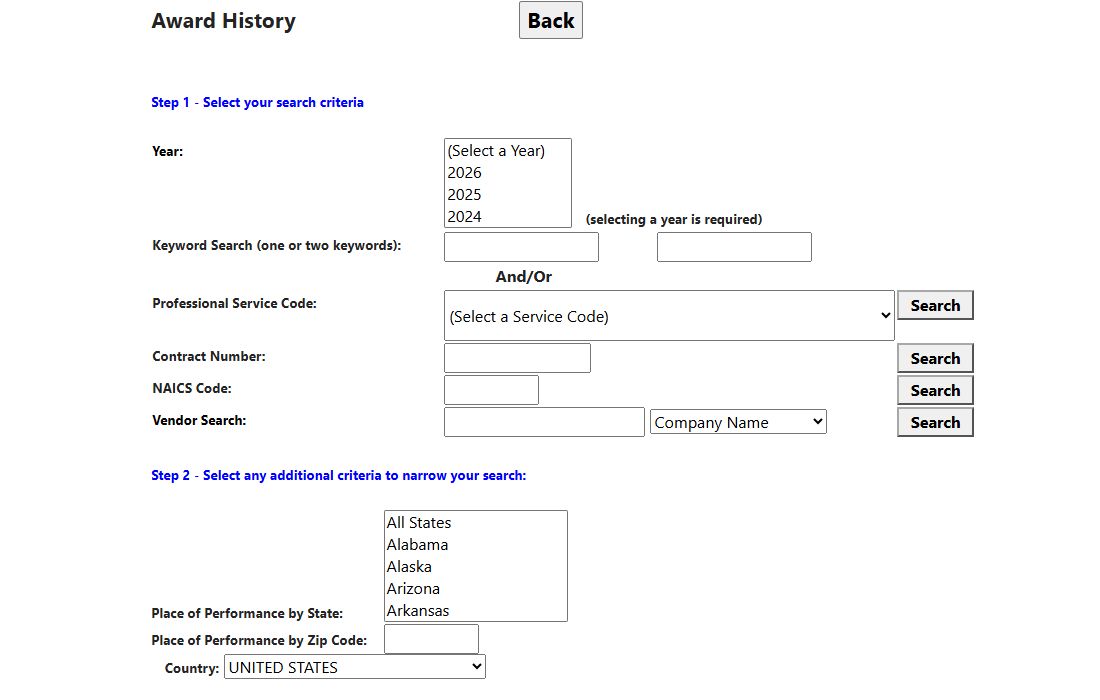Select All States in state list
This screenshot has width=1100, height=700.
point(476,523)
